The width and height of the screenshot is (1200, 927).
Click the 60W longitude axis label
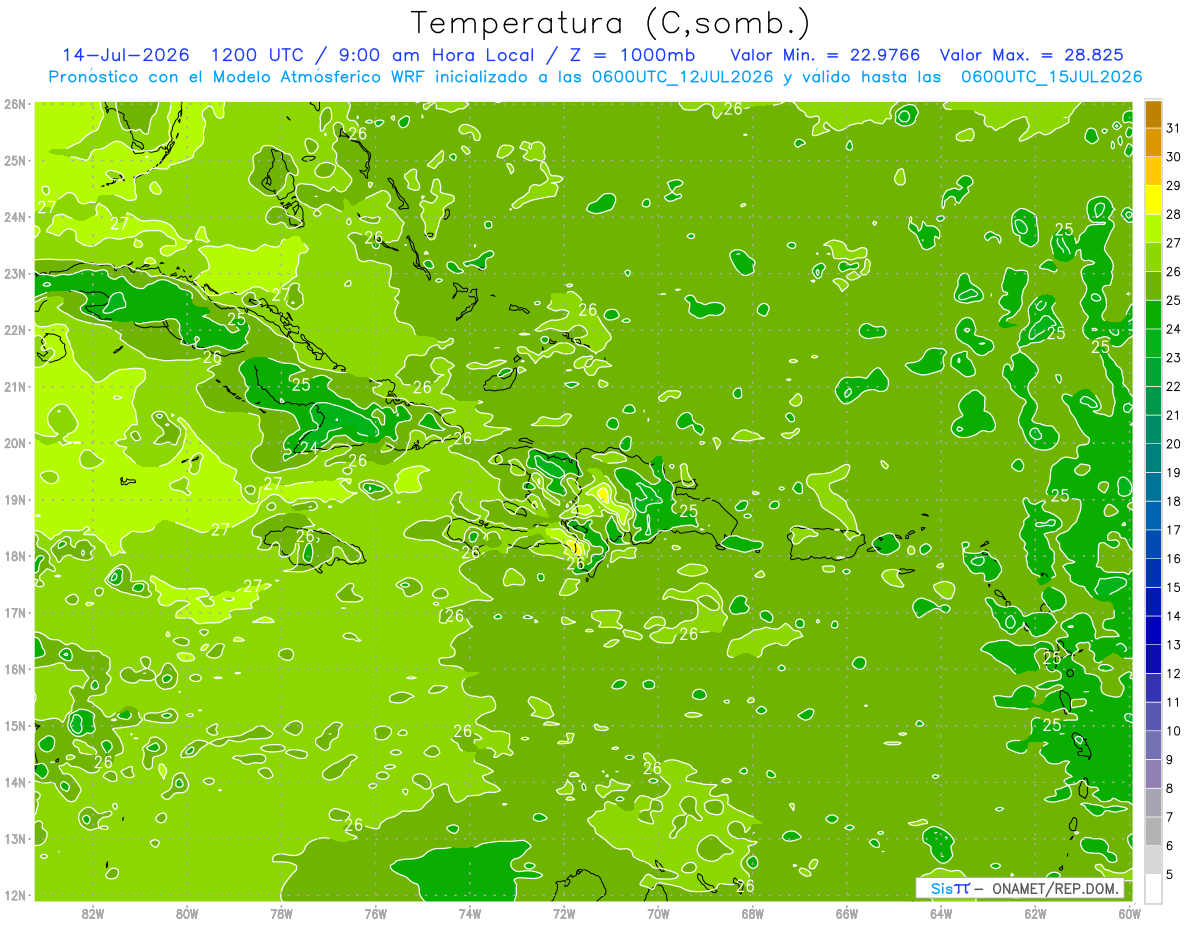tap(1129, 913)
